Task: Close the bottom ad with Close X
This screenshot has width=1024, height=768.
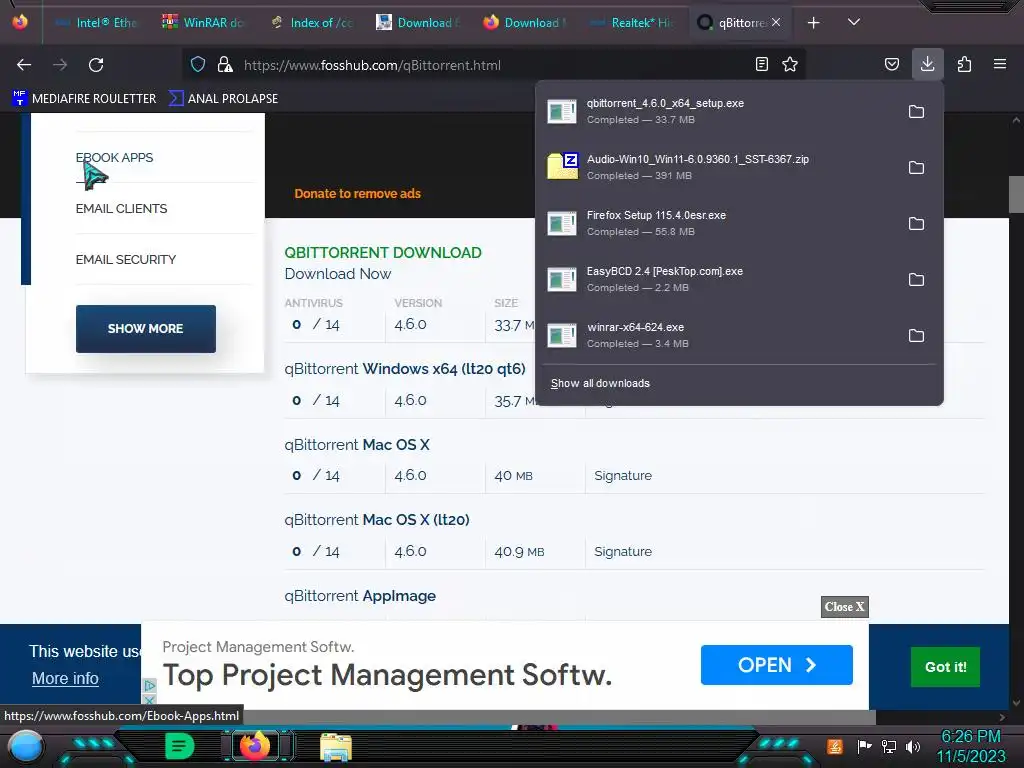Action: point(844,607)
